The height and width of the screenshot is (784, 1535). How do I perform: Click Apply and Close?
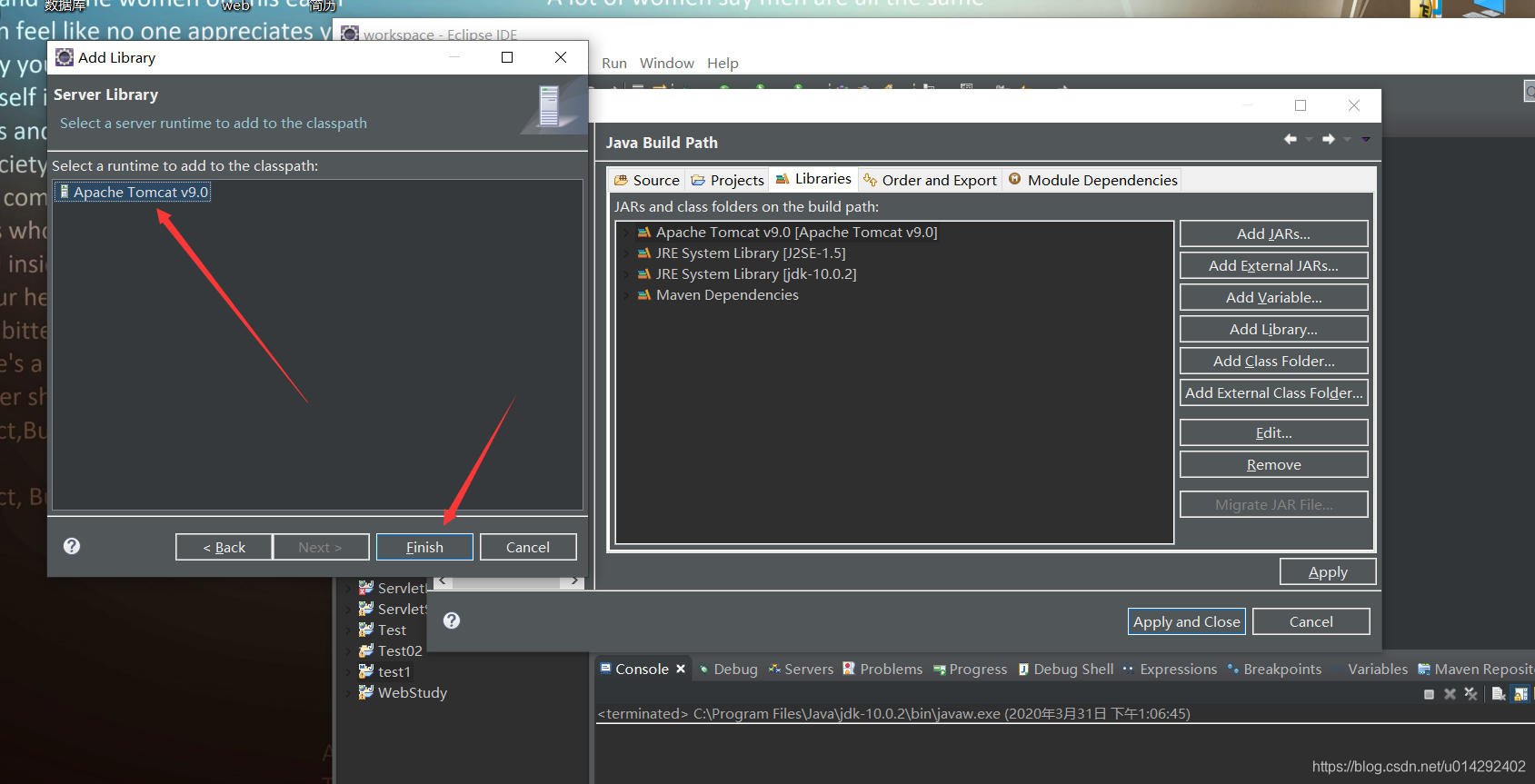coord(1186,621)
